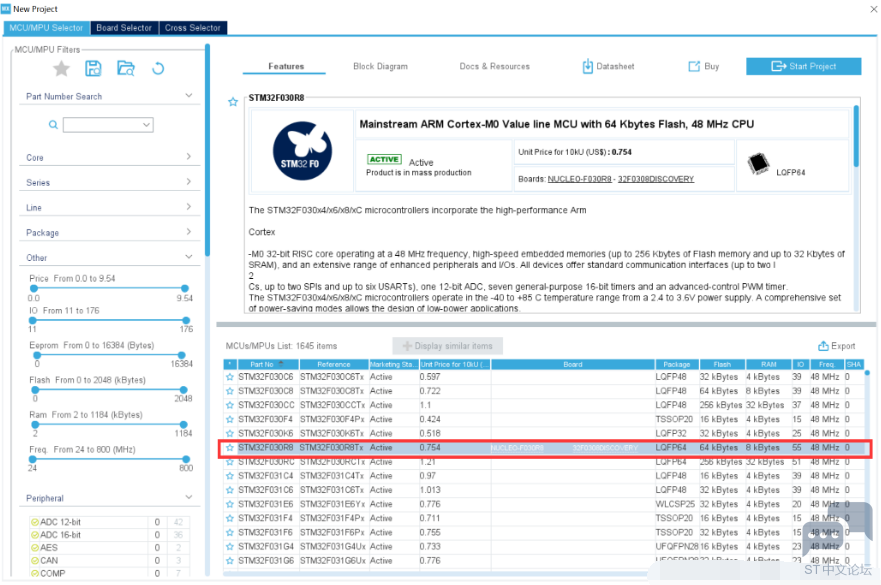The height and width of the screenshot is (585, 881).
Task: Load saved search folder icon
Action: point(126,69)
